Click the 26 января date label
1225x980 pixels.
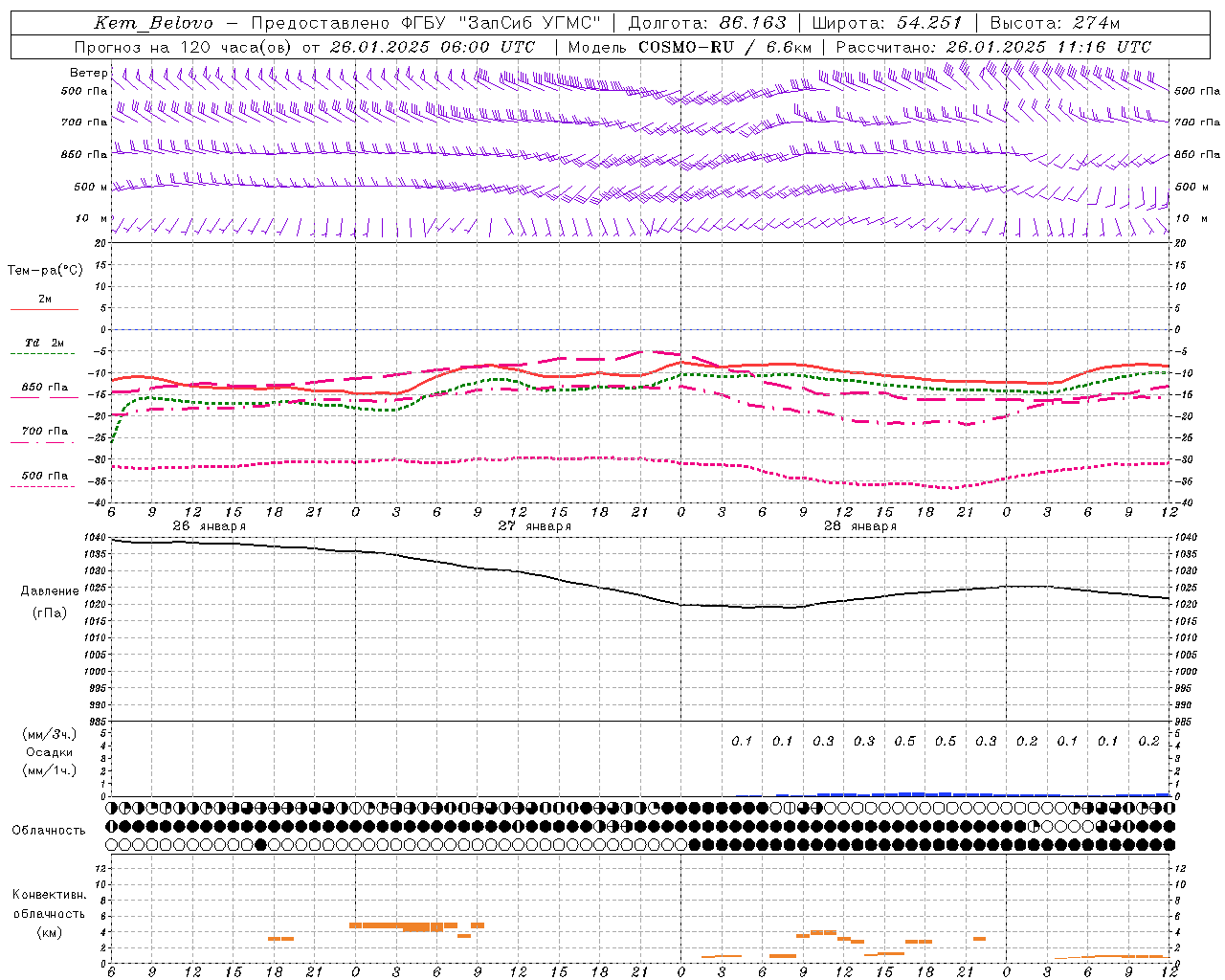pyautogui.click(x=209, y=526)
